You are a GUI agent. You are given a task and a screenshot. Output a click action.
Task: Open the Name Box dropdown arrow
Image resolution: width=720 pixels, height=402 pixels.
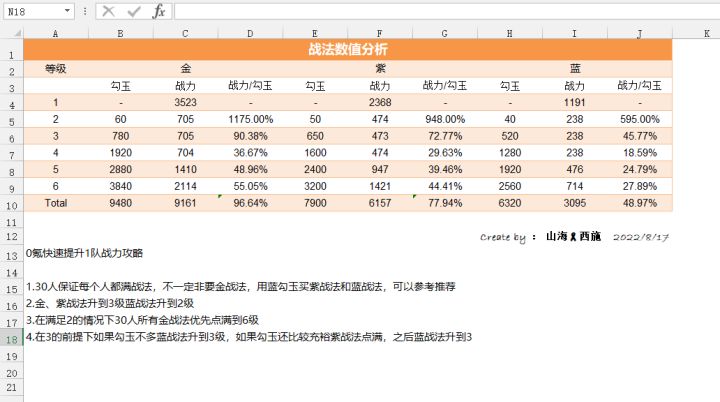coord(68,11)
